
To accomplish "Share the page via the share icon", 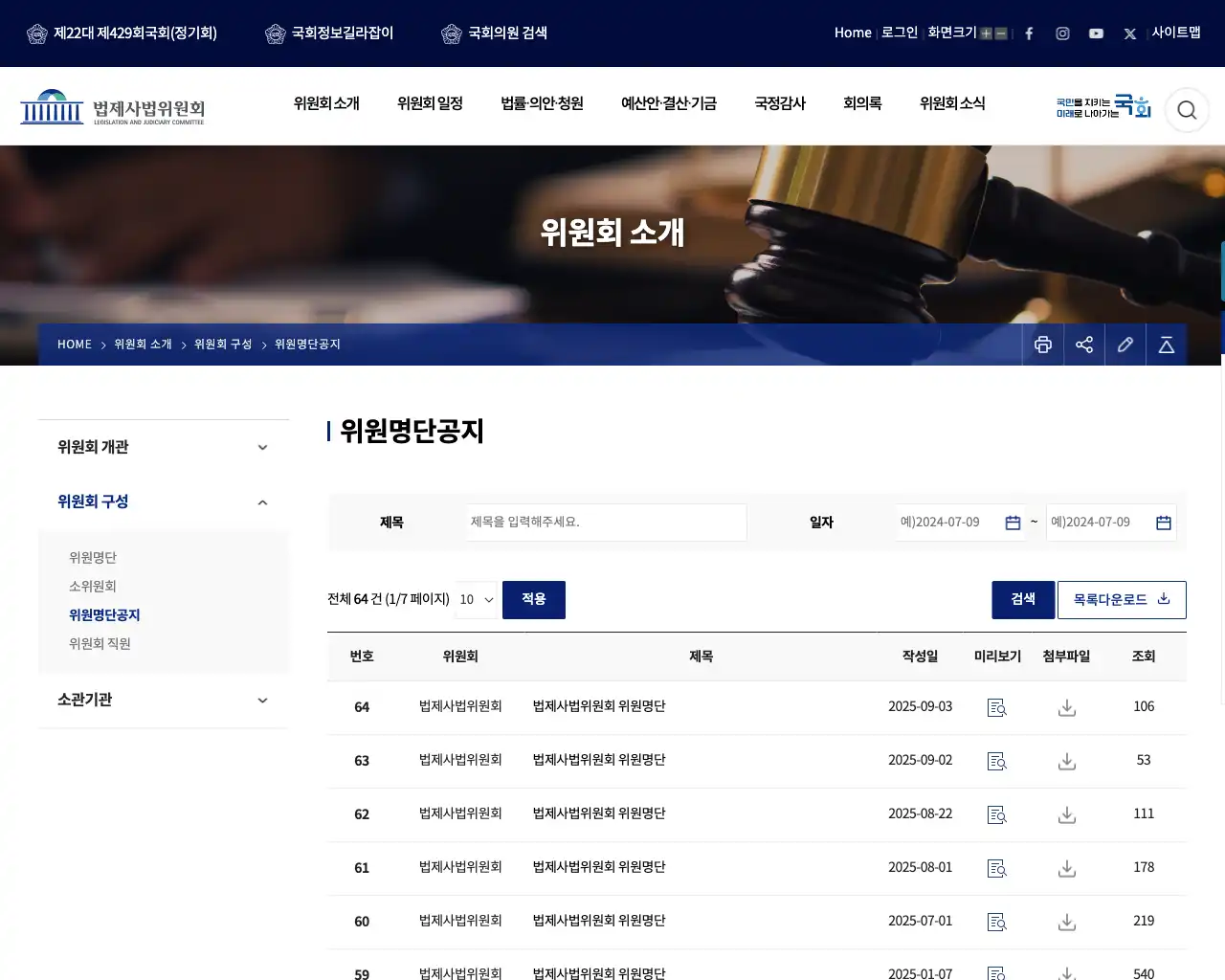I will coord(1084,345).
